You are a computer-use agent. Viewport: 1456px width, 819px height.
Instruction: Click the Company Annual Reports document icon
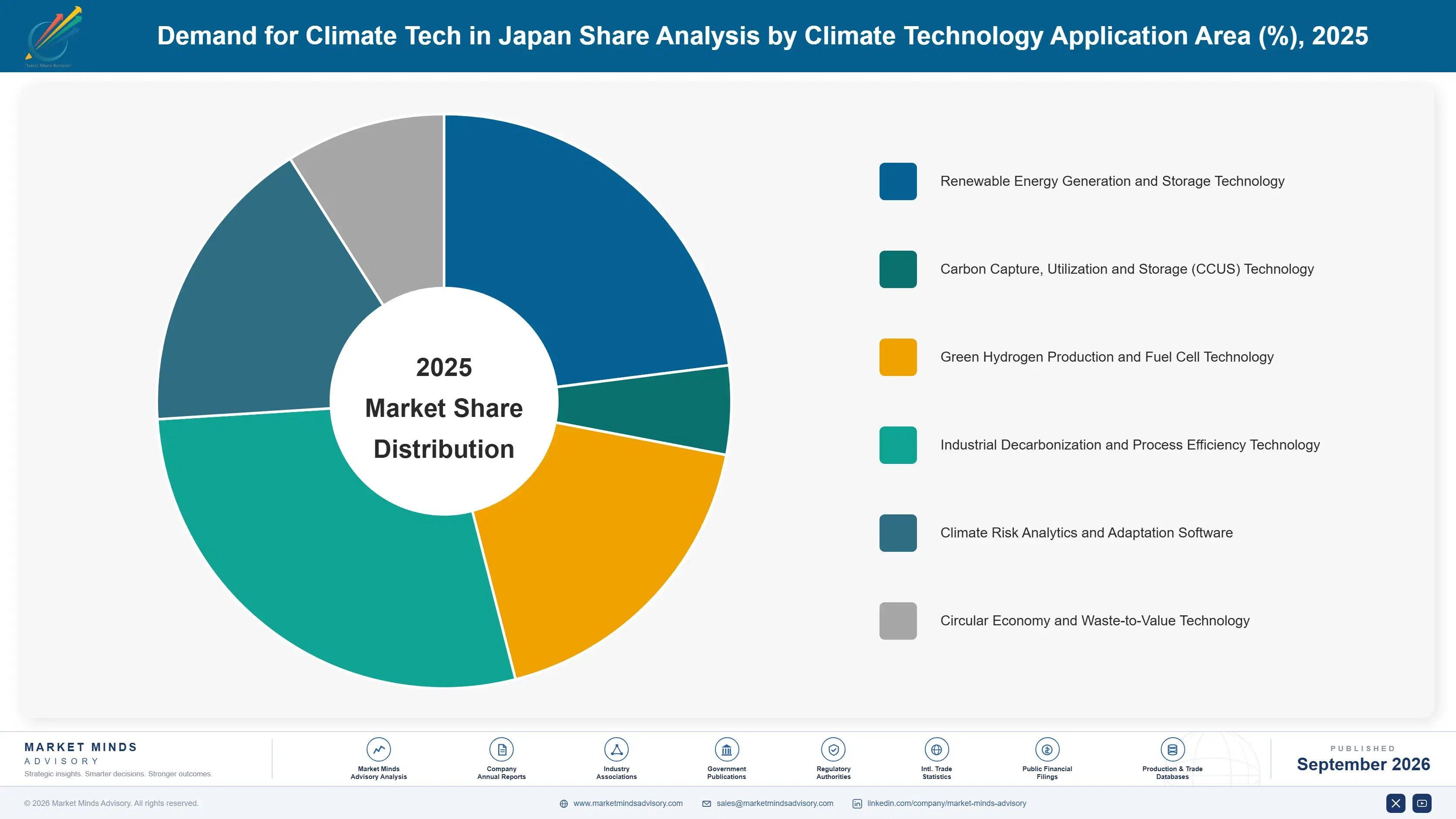click(501, 749)
